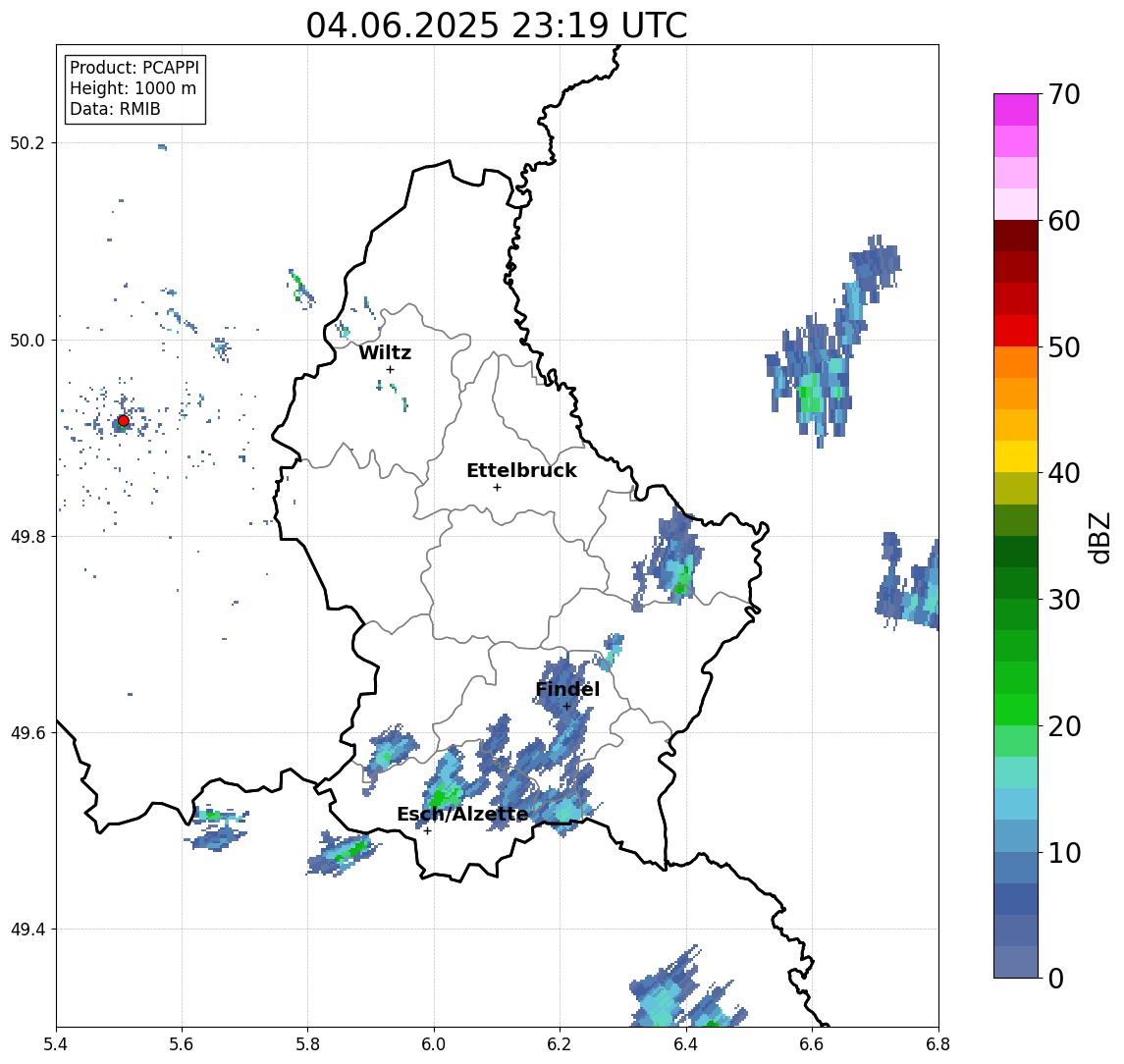Click the 5.4 longitude tick label
The height and width of the screenshot is (1064, 1124).
point(56,1044)
